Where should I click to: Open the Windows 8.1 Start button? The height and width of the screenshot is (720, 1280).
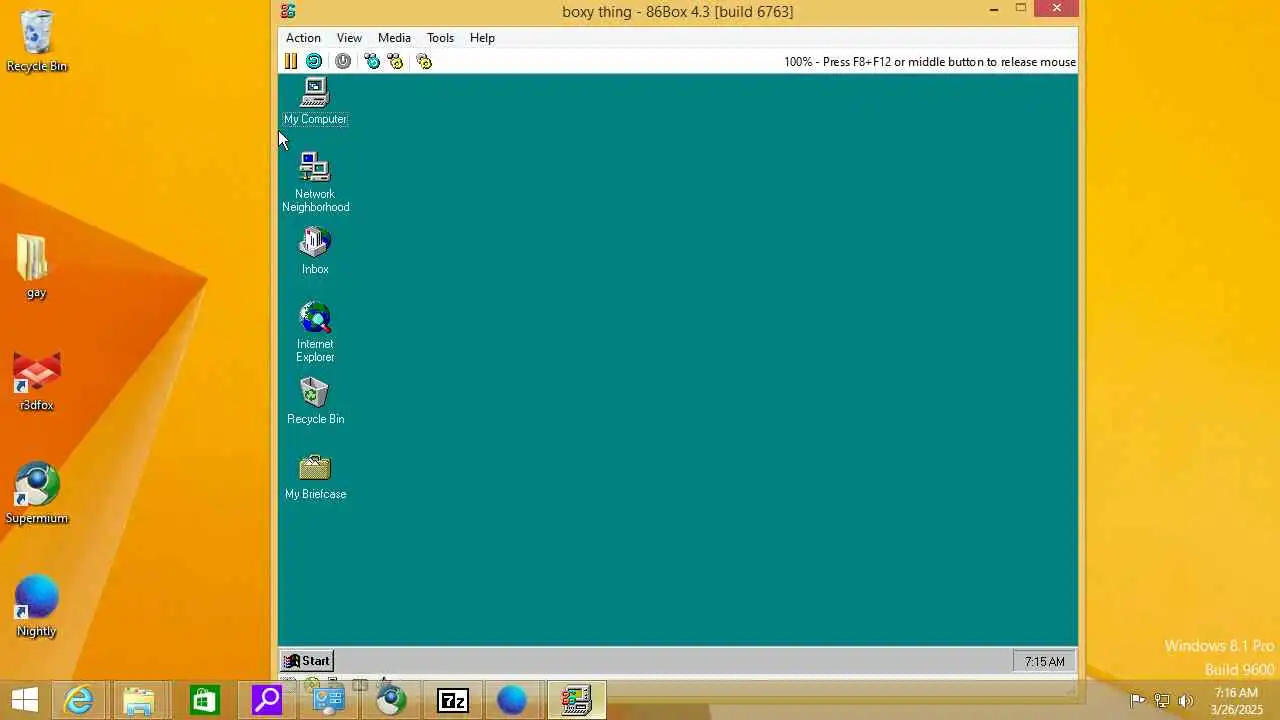point(24,700)
